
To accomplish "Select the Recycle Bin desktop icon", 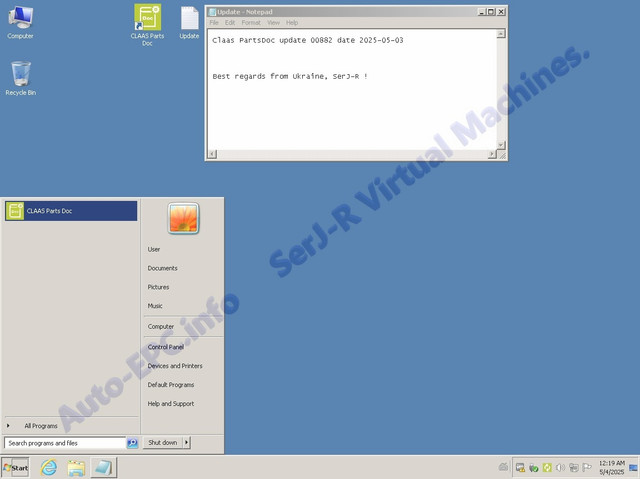I will (20, 78).
